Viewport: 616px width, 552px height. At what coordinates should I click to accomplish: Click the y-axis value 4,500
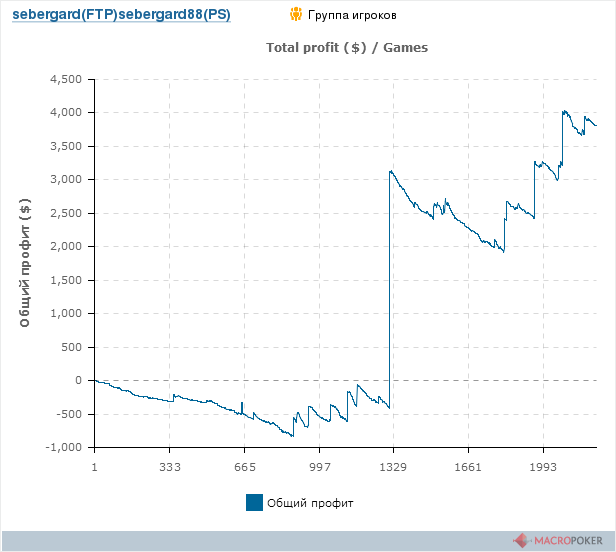pos(66,79)
